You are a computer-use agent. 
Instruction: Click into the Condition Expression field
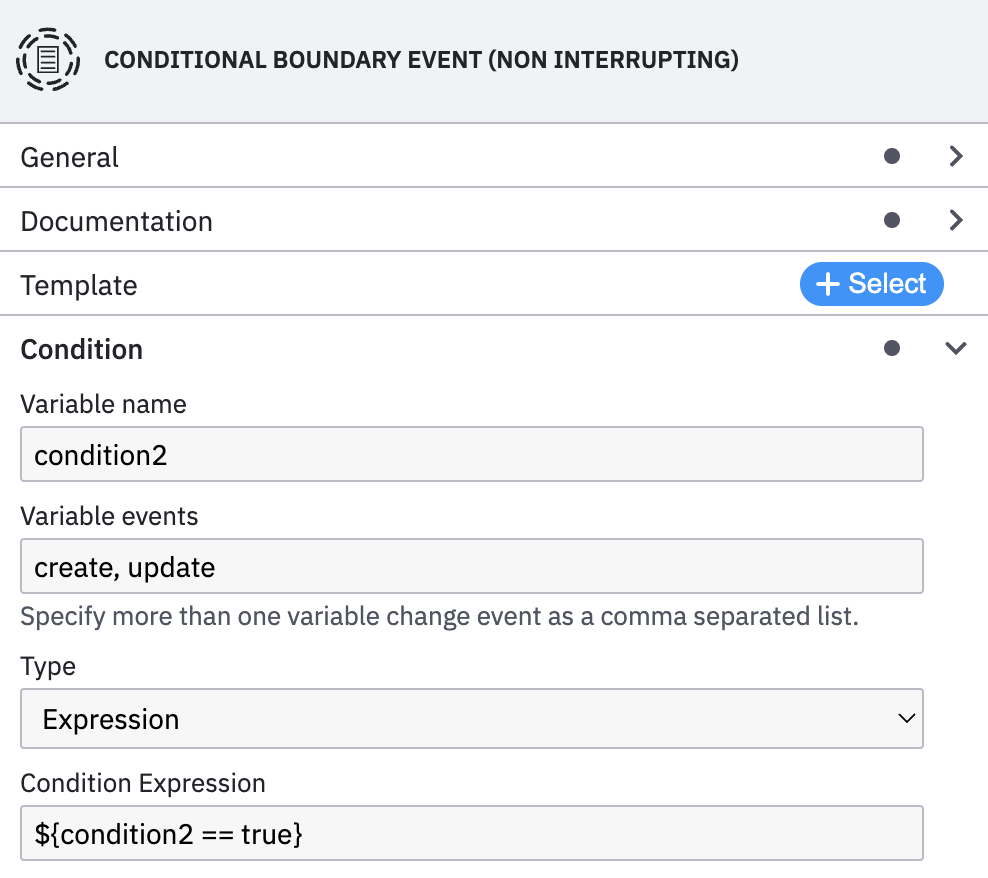(472, 833)
